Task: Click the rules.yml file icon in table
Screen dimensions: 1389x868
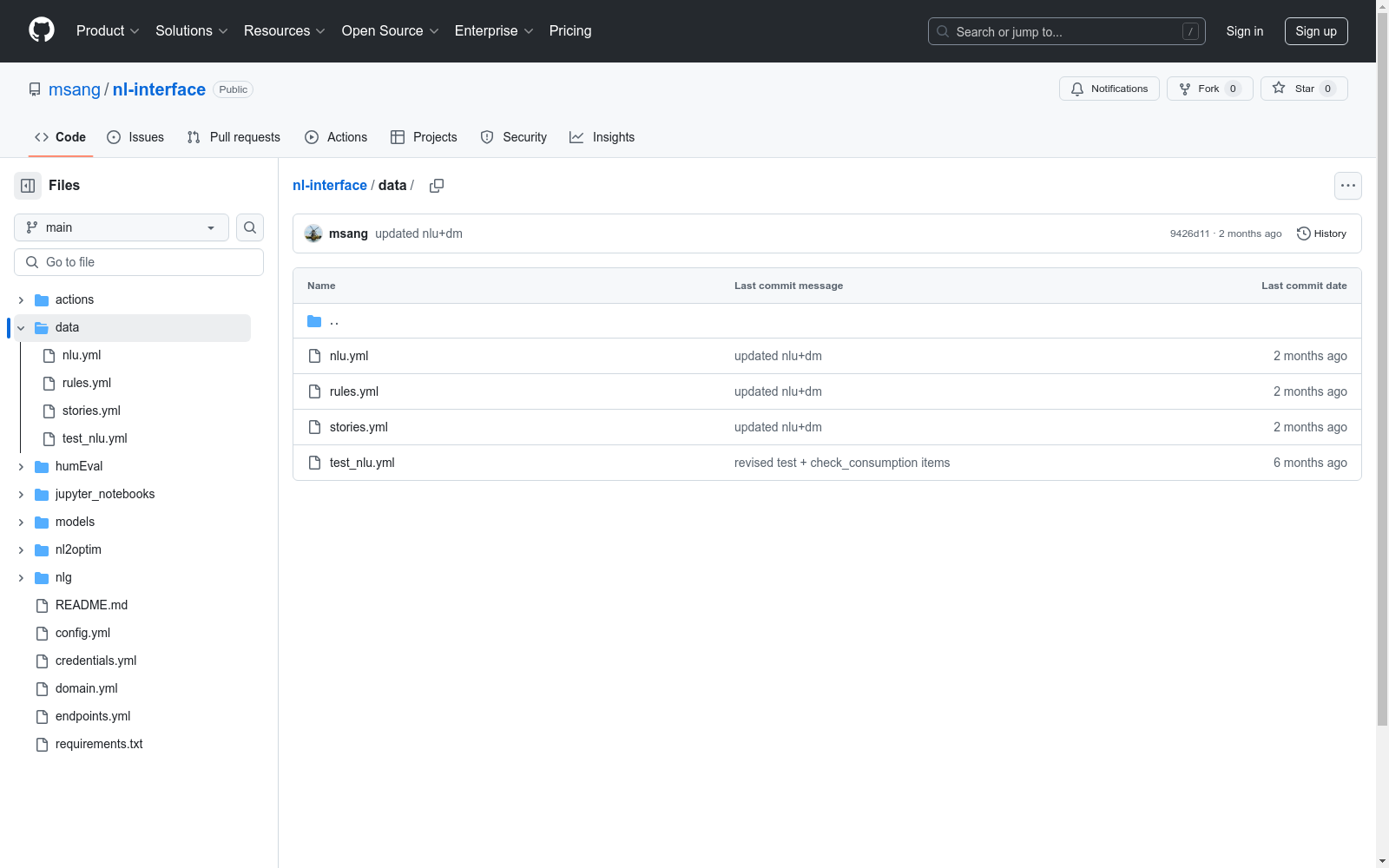Action: tap(315, 391)
